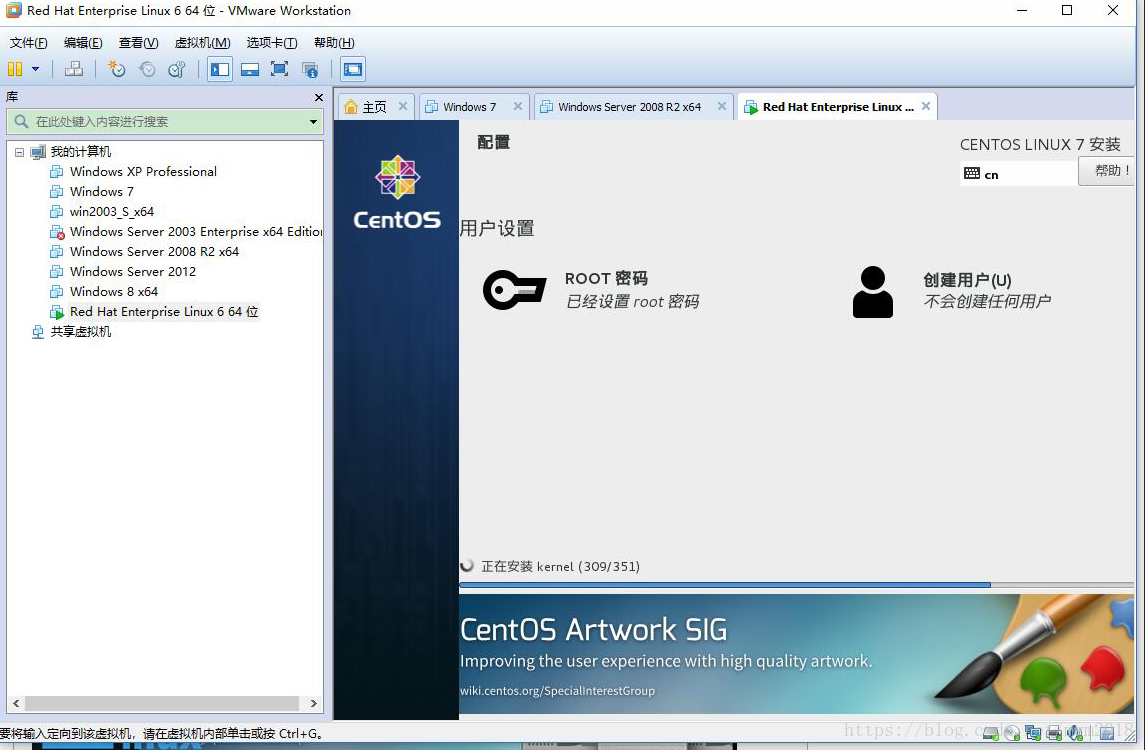This screenshot has width=1145, height=750.
Task: Switch to the Windows Server 2008 R2 x64 tab
Action: pyautogui.click(x=629, y=107)
